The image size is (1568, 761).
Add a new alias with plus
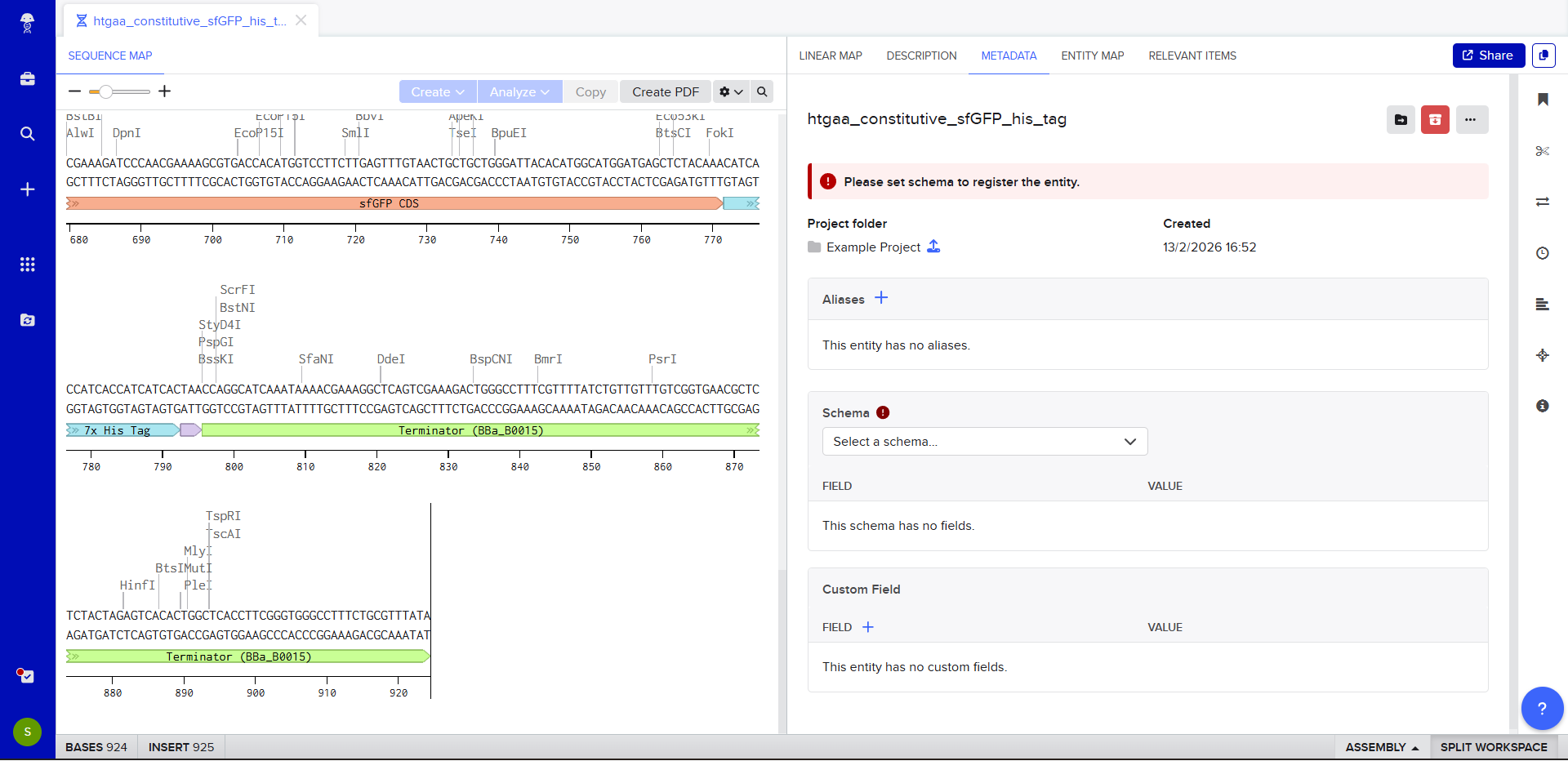click(881, 298)
